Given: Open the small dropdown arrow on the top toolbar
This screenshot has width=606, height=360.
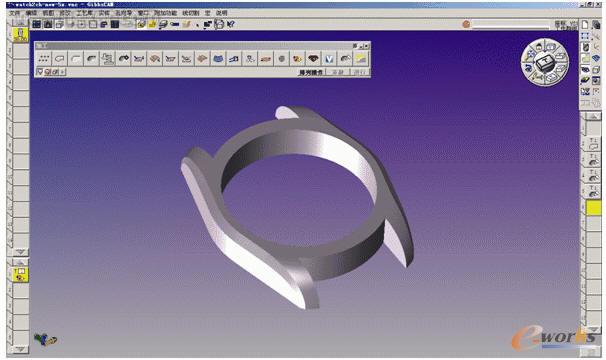Looking at the screenshot, I should tap(198, 25).
